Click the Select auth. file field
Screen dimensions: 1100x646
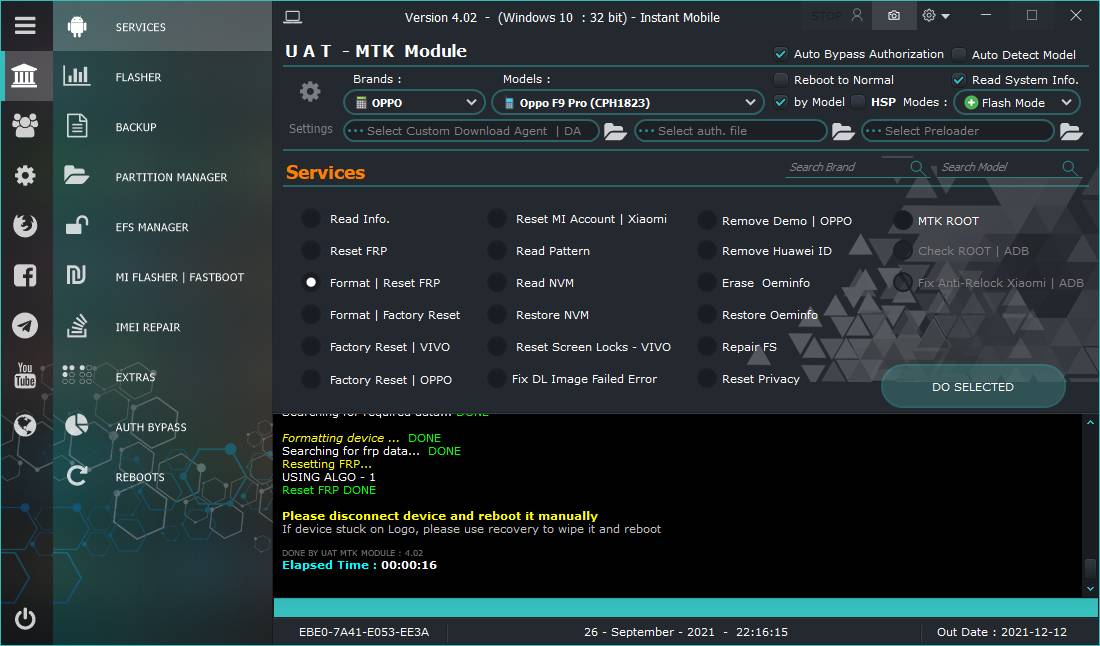click(730, 131)
